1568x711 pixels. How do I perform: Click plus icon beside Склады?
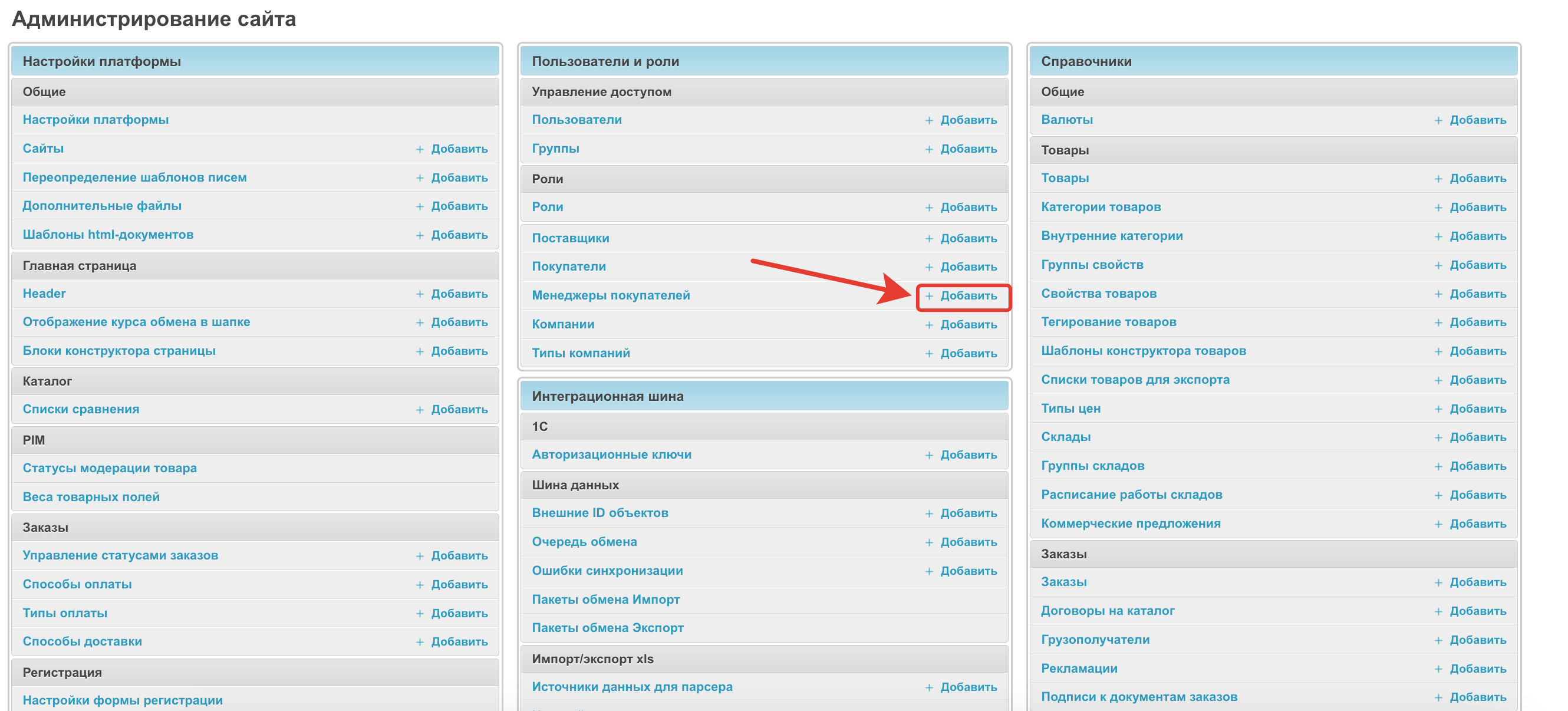pyautogui.click(x=1438, y=437)
